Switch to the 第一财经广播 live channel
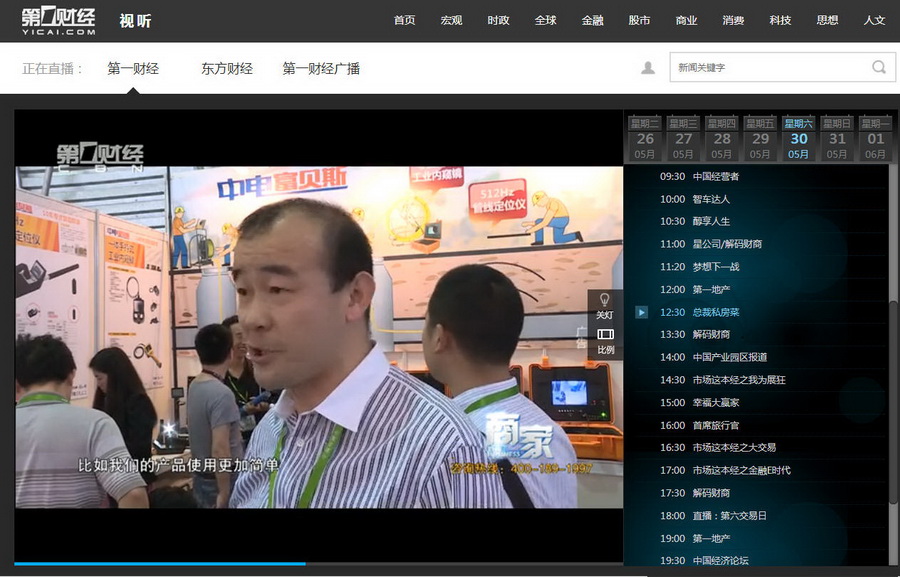This screenshot has height=577, width=900. pos(321,69)
